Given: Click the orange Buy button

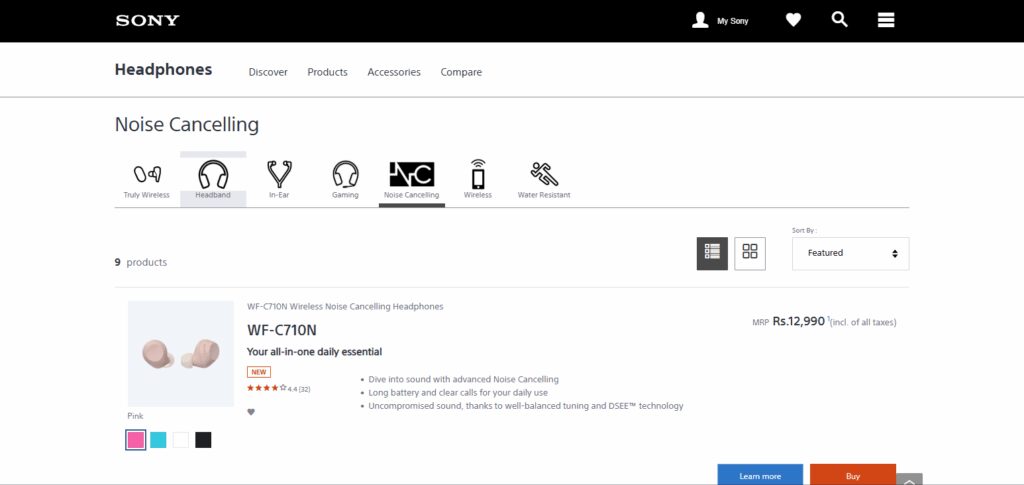Looking at the screenshot, I should pos(853,476).
